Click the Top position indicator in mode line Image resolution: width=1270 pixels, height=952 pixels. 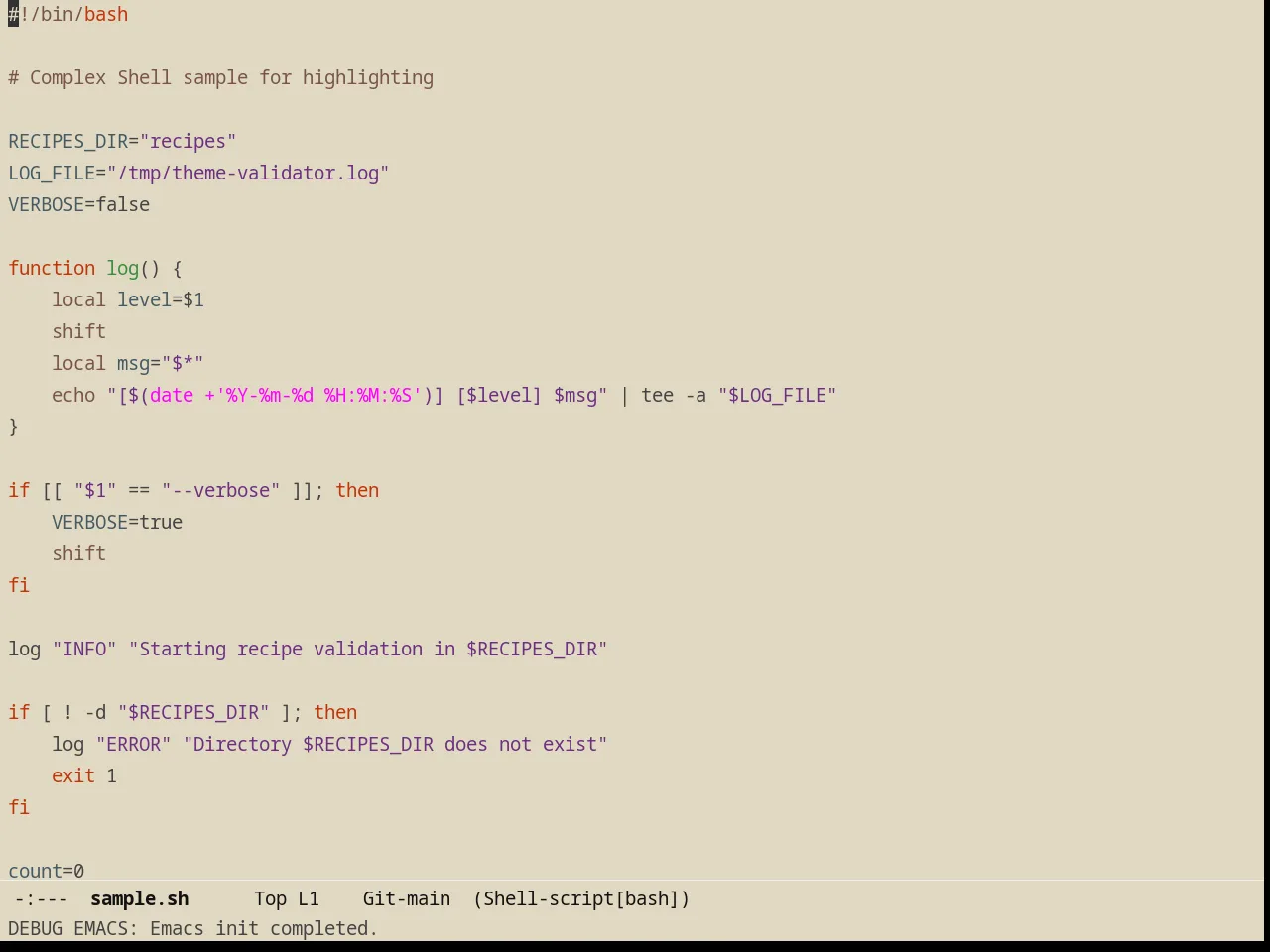(x=270, y=898)
